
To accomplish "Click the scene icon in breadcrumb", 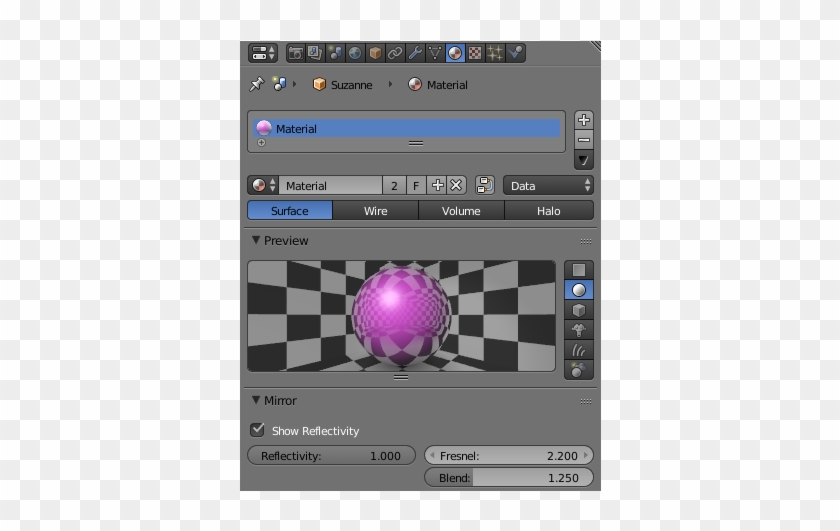I will [x=280, y=84].
